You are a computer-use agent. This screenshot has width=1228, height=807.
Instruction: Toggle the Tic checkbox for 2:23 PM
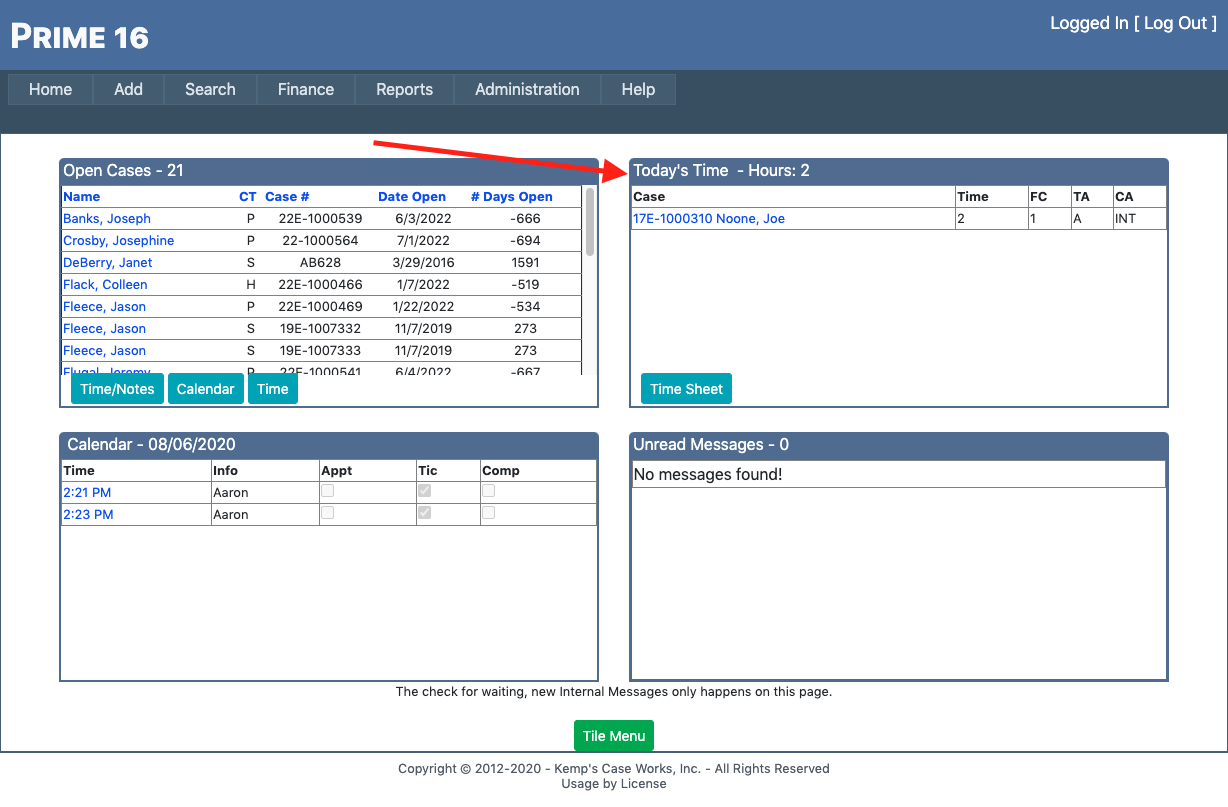click(425, 513)
